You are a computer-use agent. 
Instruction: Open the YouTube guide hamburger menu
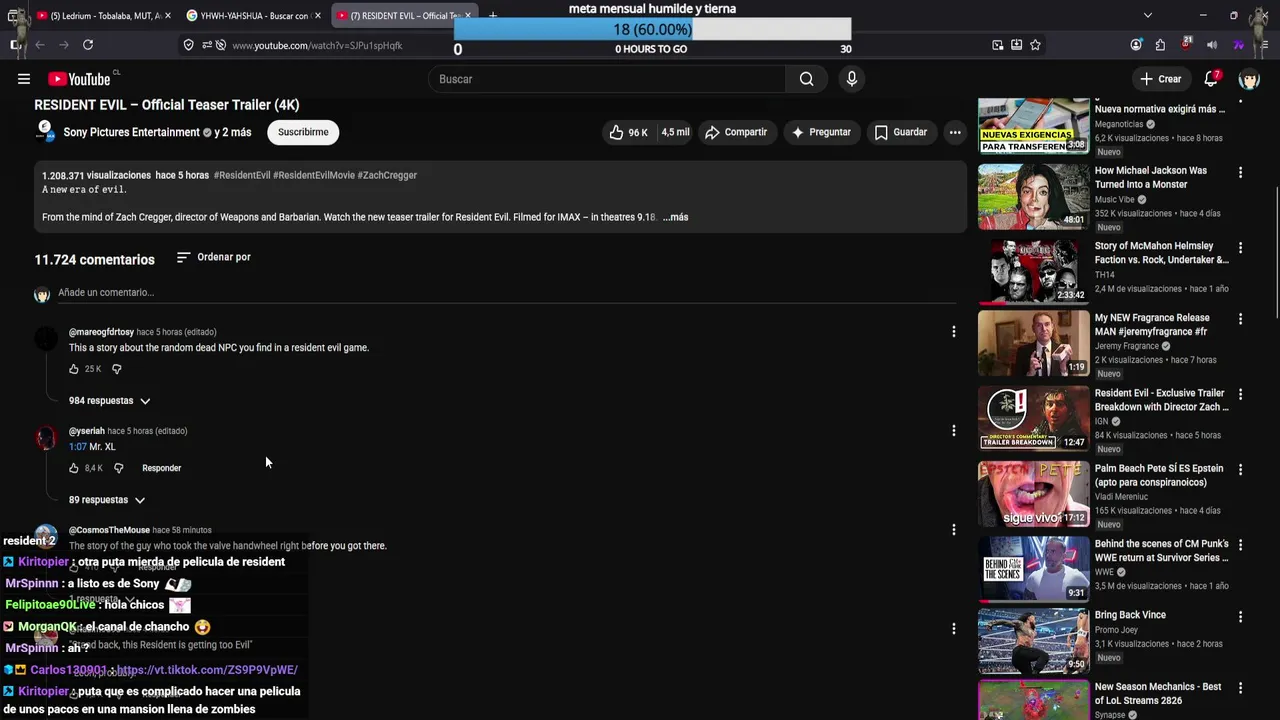(24, 79)
